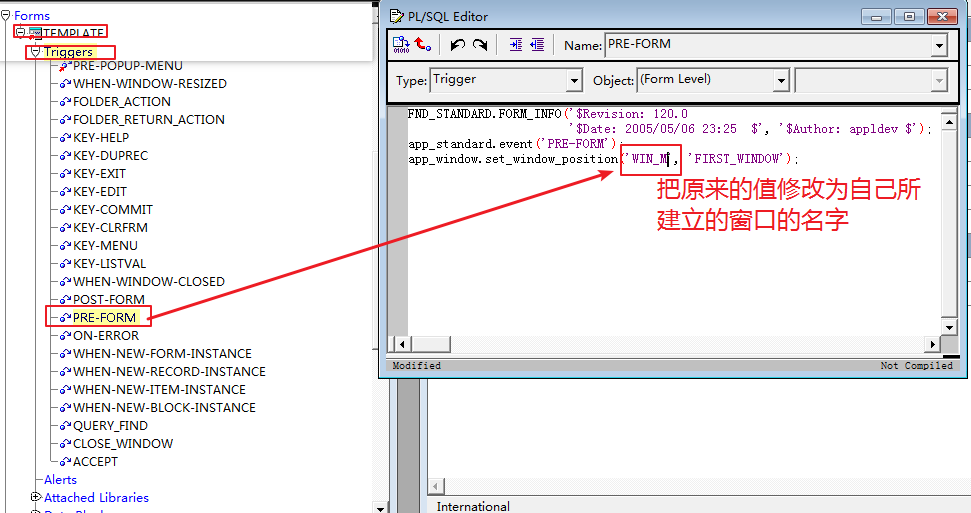The width and height of the screenshot is (971, 513).
Task: Select the KEY-COMMIT trigger
Action: click(x=113, y=209)
